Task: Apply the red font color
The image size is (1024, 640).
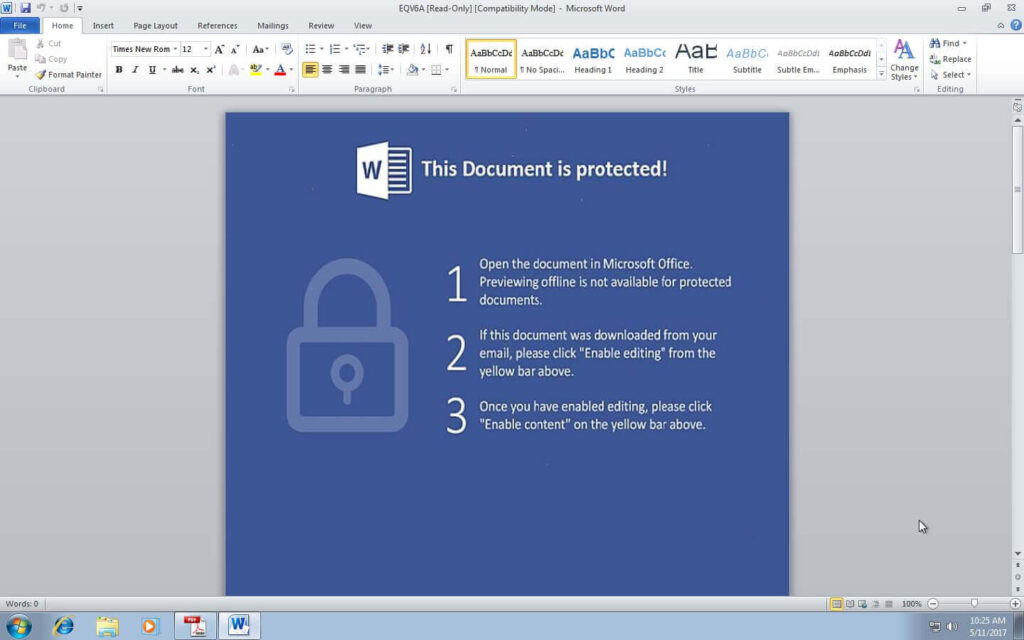Action: (280, 69)
